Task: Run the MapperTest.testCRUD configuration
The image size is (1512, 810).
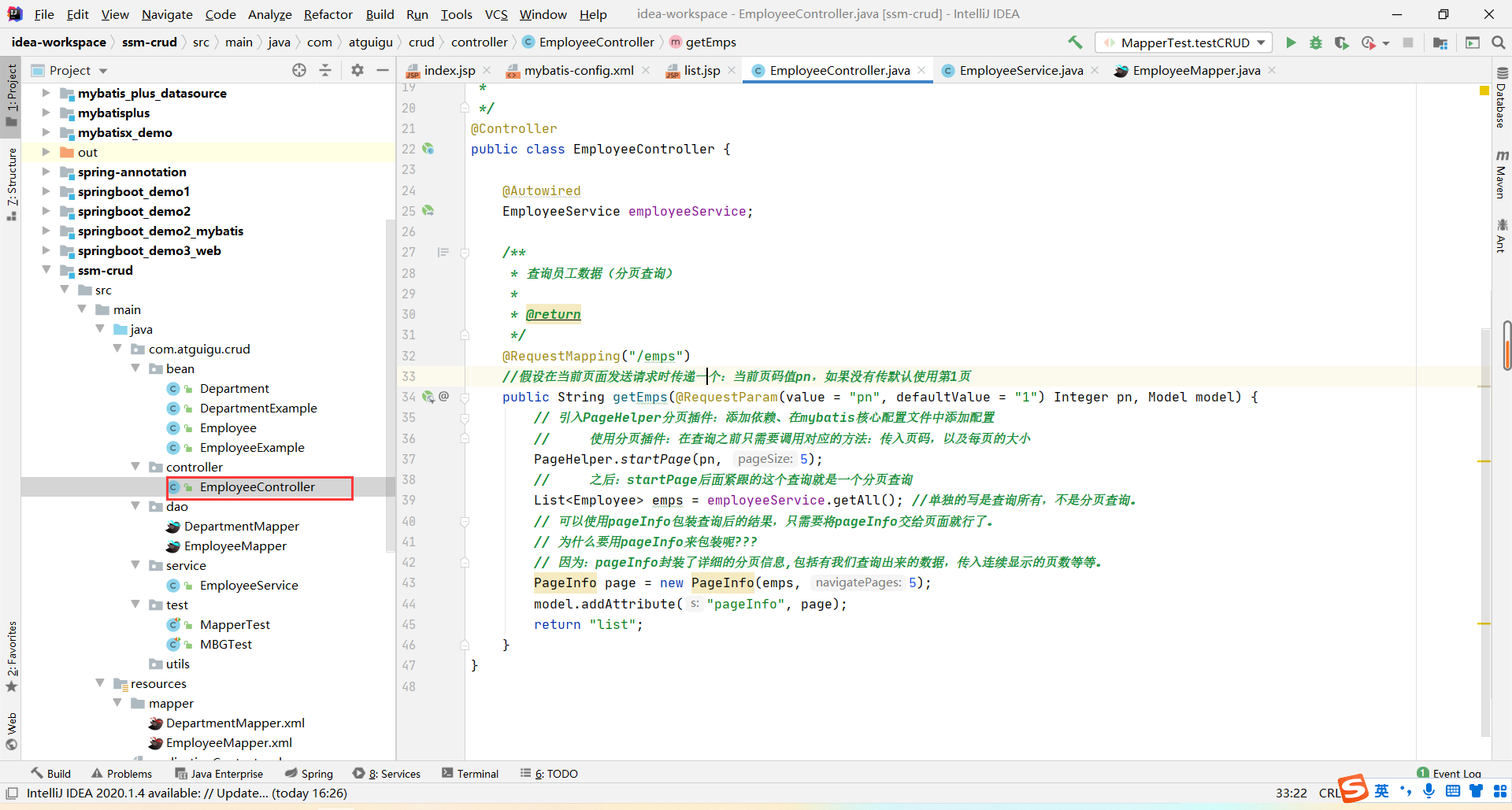Action: coord(1291,43)
